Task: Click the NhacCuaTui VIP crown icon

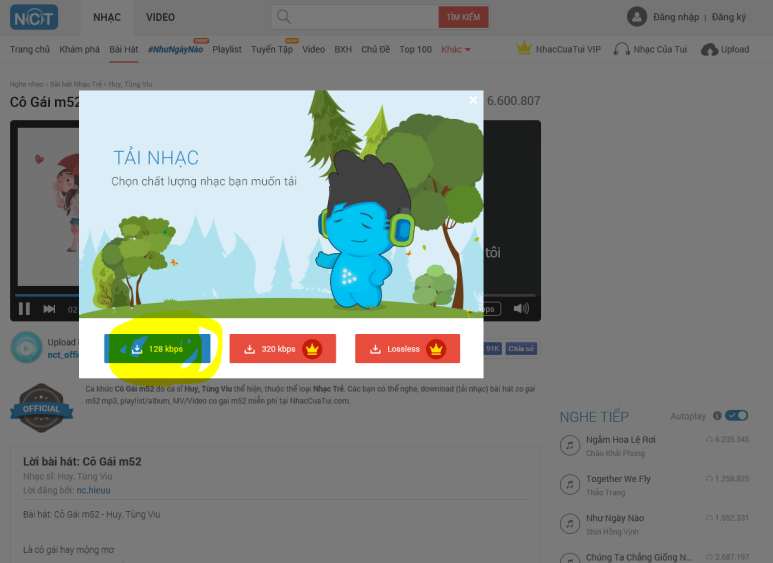Action: 524,48
